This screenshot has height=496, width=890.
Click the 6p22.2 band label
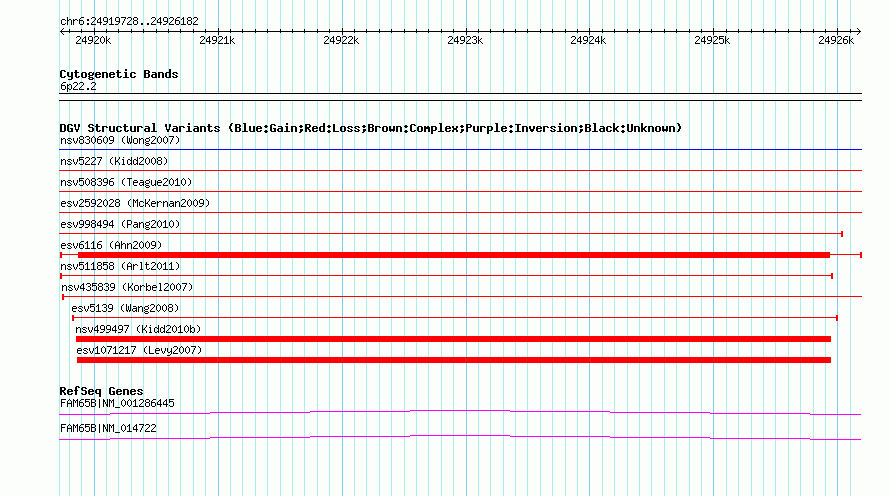(78, 86)
